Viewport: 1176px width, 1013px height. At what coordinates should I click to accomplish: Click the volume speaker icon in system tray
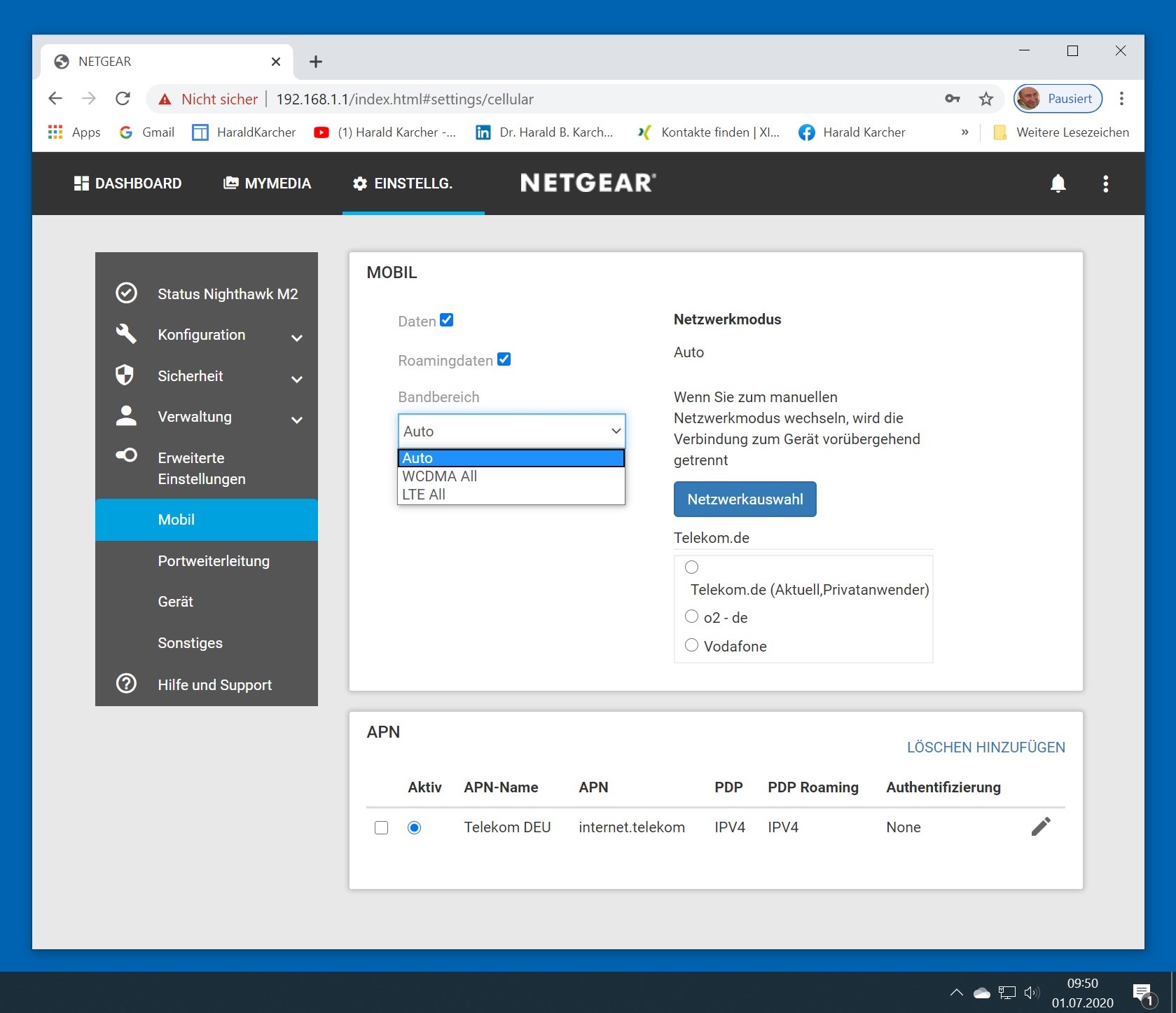point(1031,993)
